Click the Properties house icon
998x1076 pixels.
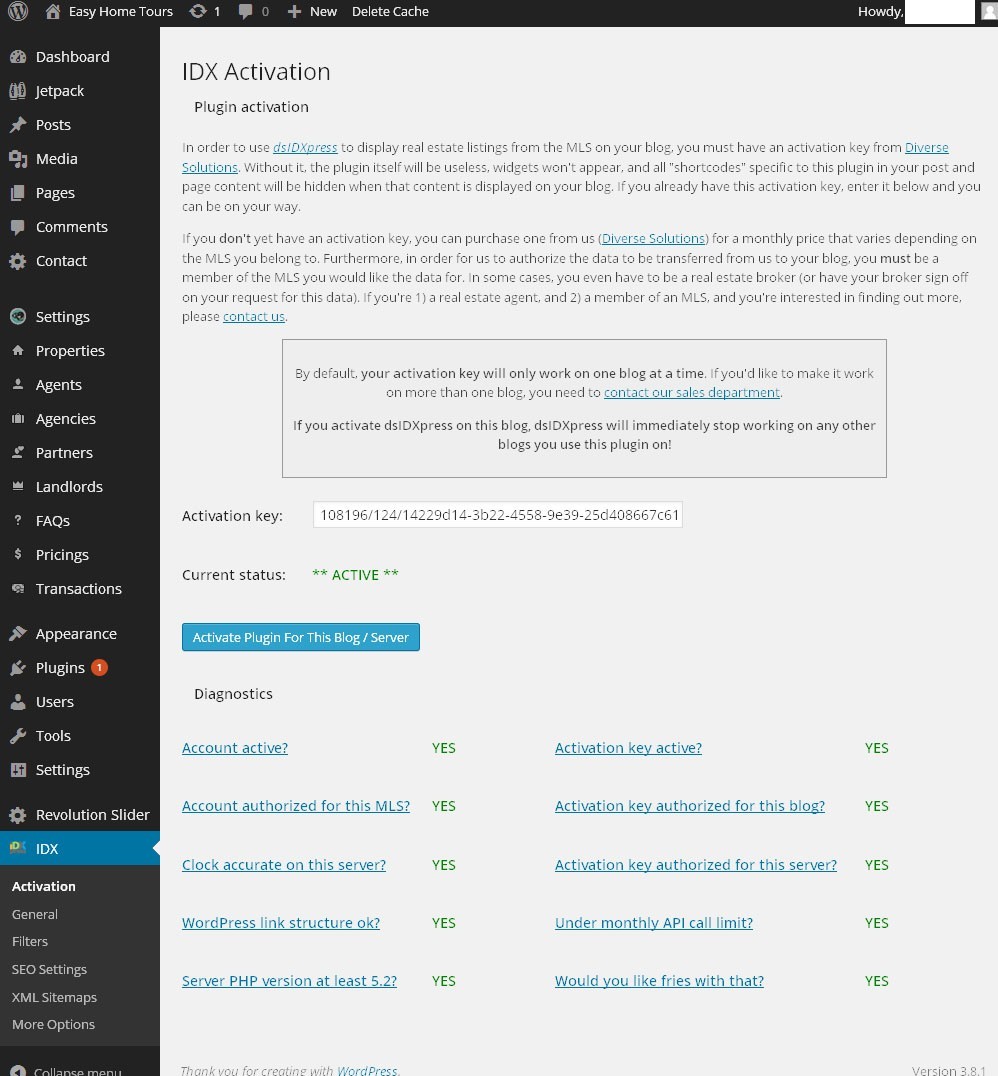(18, 351)
